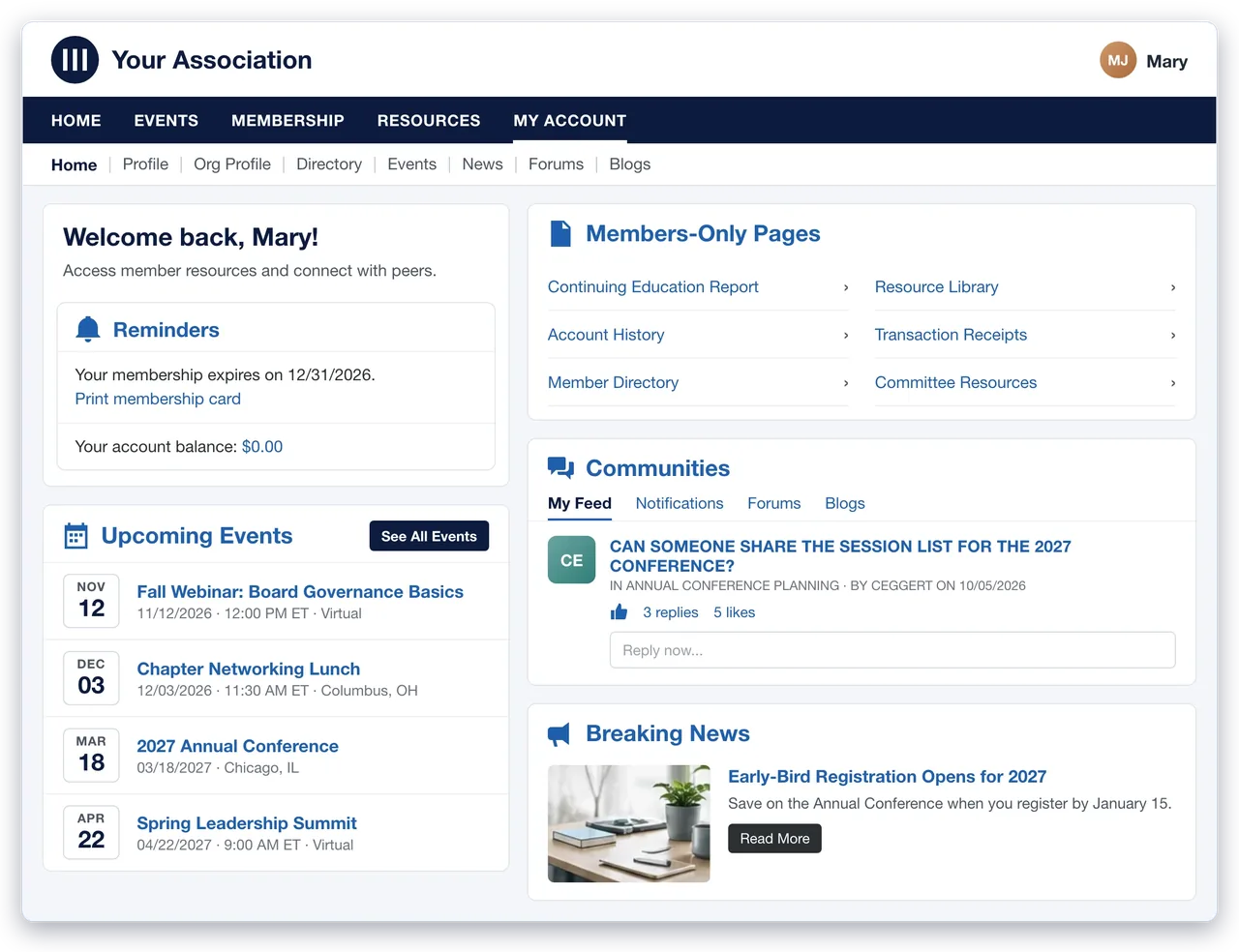Viewport: 1239px width, 952px height.
Task: Click the MAR 18 date badge
Action: (x=91, y=756)
